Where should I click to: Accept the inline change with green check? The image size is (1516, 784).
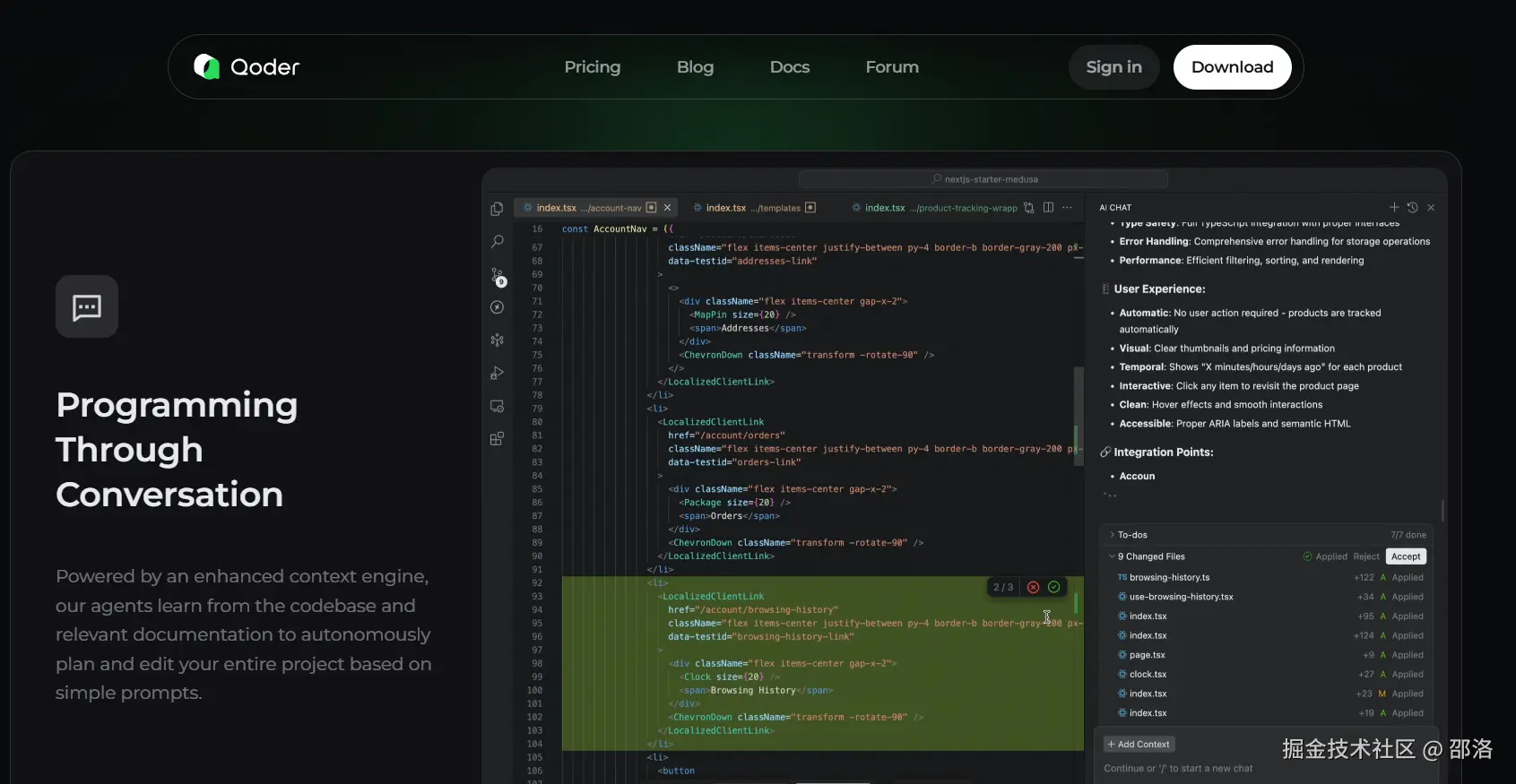pos(1054,587)
